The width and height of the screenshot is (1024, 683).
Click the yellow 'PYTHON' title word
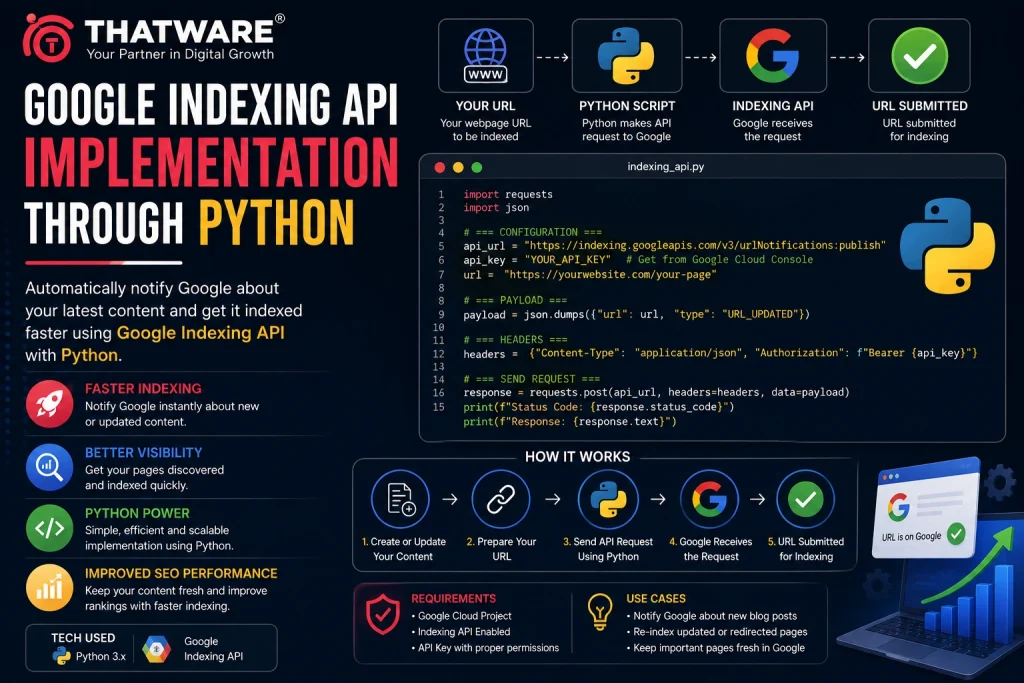point(276,222)
